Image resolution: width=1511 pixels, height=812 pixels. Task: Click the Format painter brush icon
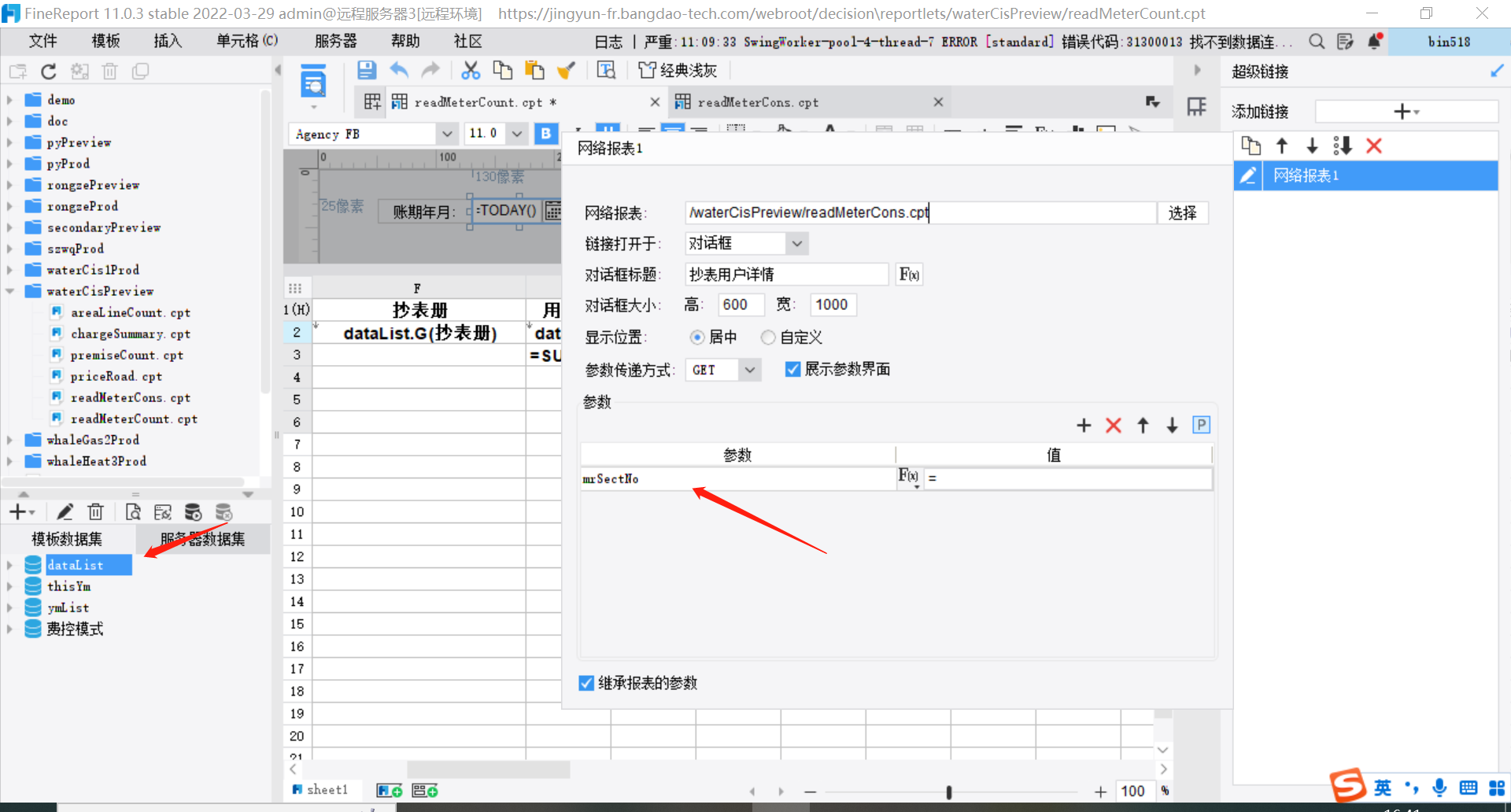pyautogui.click(x=566, y=71)
